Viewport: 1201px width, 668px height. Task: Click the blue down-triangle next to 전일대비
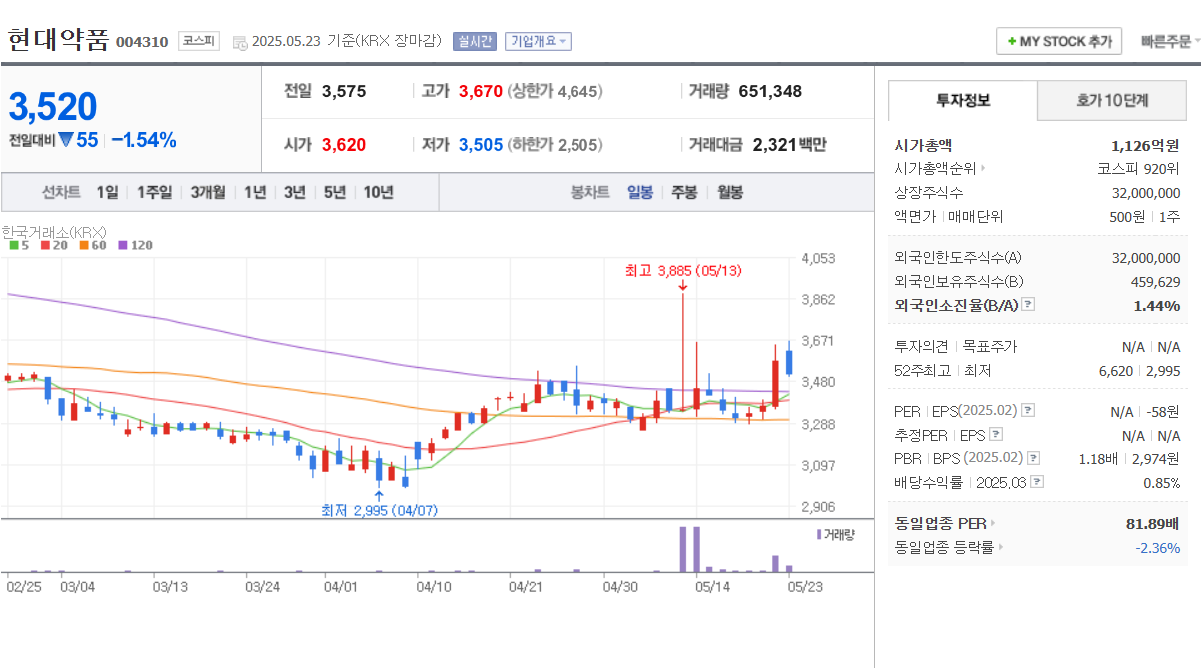click(x=66, y=140)
